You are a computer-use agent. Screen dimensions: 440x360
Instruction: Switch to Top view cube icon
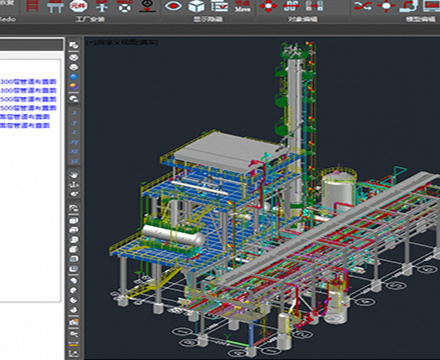pyautogui.click(x=74, y=220)
